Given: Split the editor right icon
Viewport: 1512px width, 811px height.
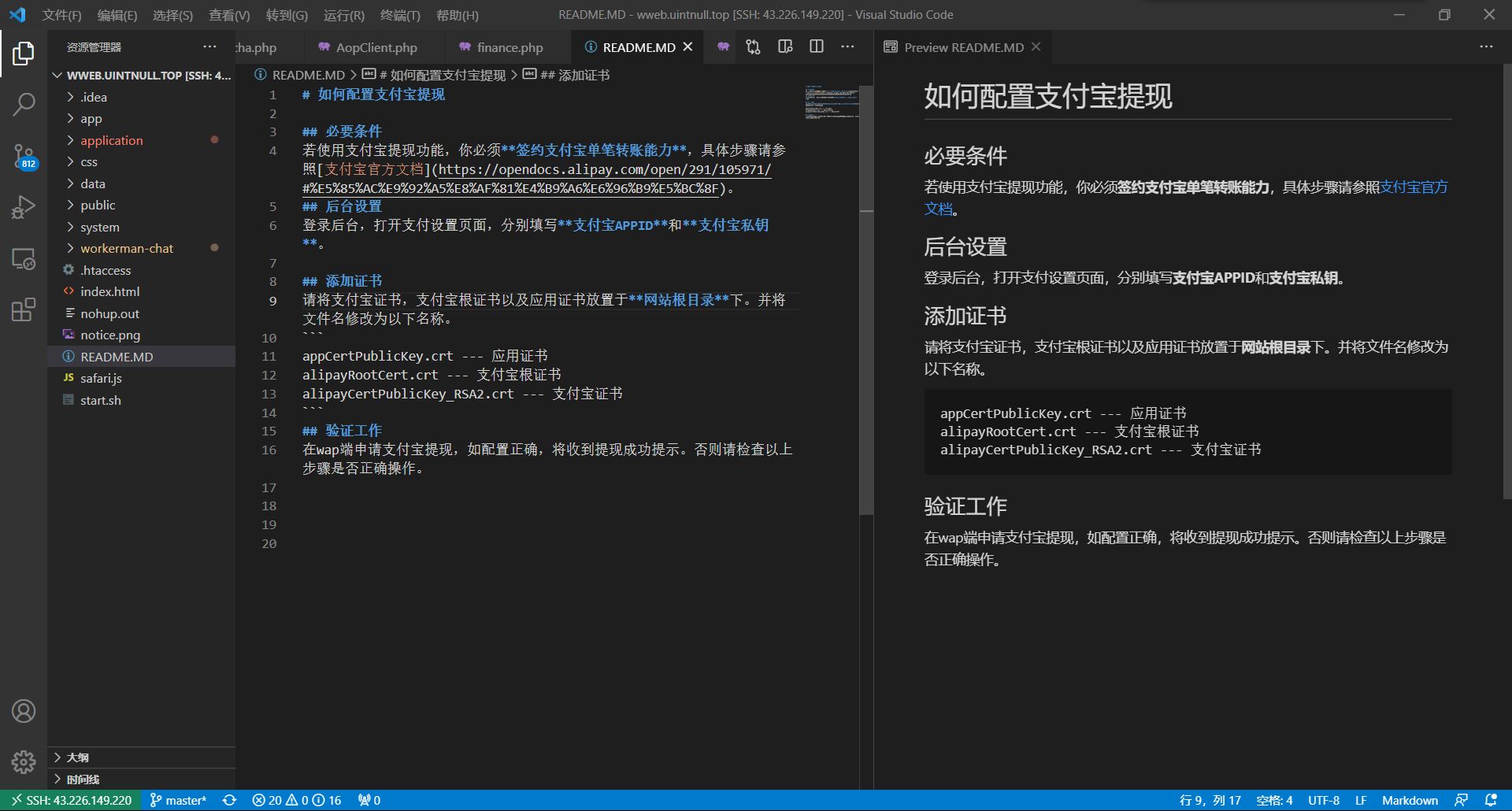Looking at the screenshot, I should 817,47.
